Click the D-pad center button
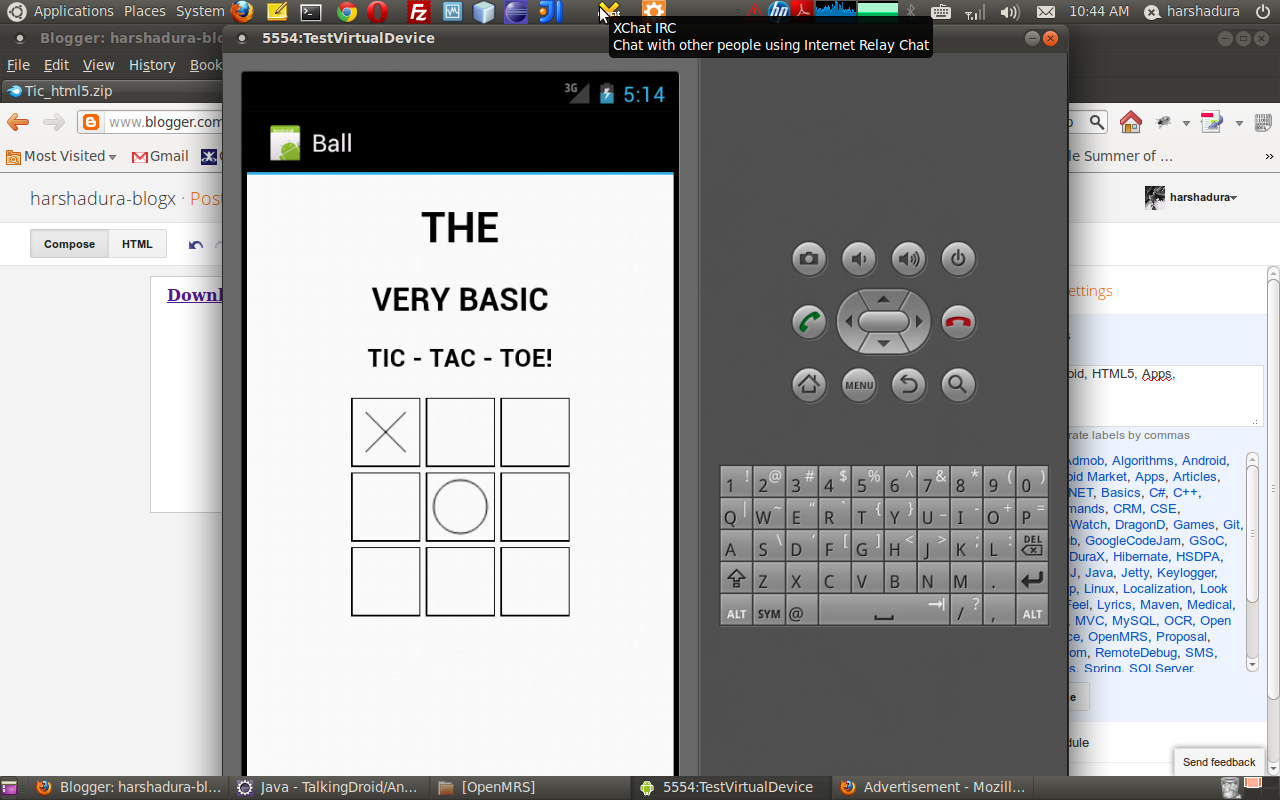Viewport: 1280px width, 800px height. [x=883, y=321]
